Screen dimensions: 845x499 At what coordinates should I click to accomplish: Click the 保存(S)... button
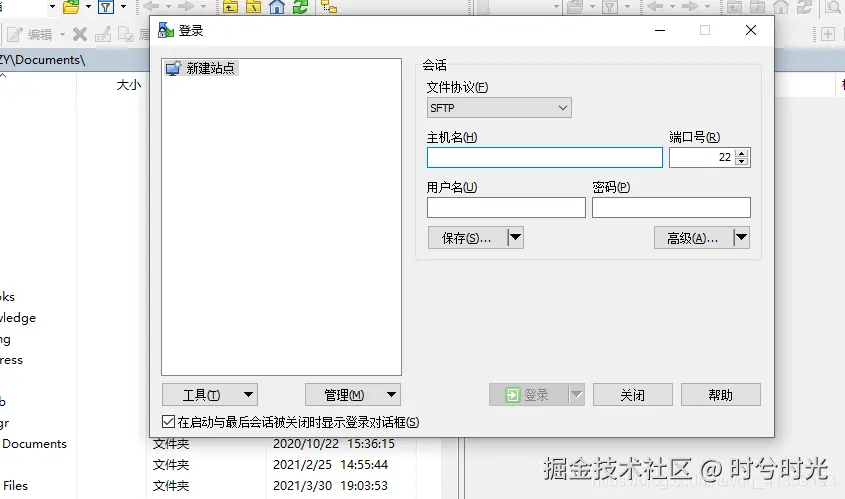(x=467, y=237)
